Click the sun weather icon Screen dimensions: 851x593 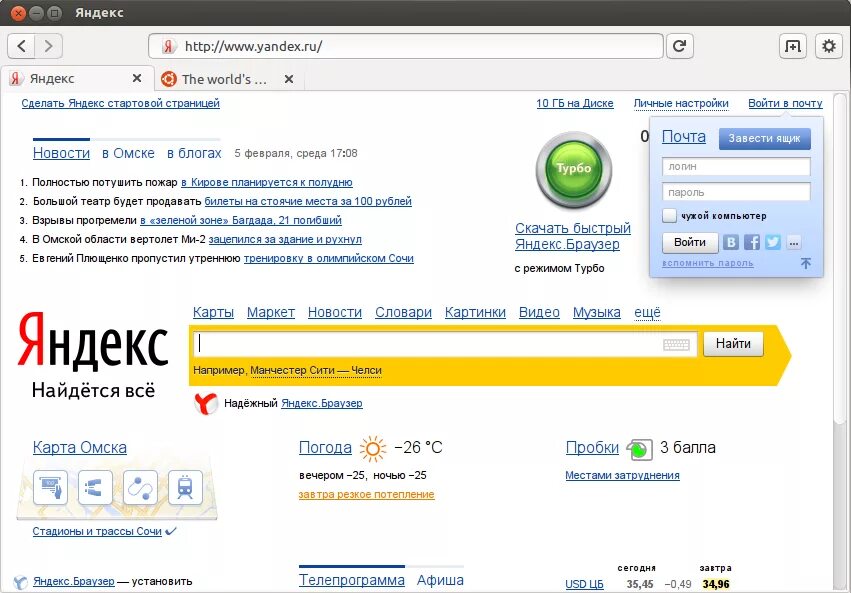point(373,448)
